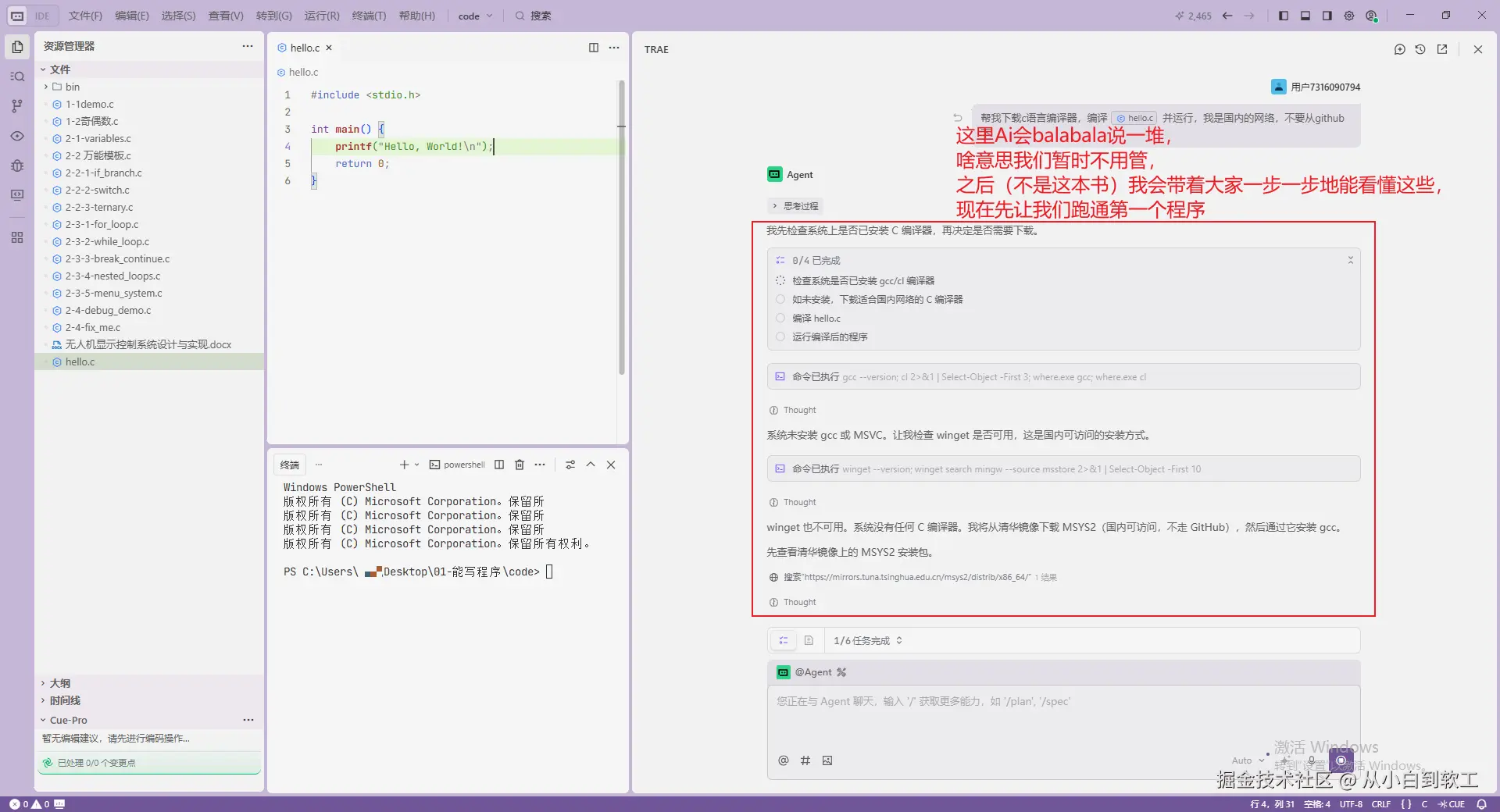Close the hello.c editor tab

click(x=329, y=48)
